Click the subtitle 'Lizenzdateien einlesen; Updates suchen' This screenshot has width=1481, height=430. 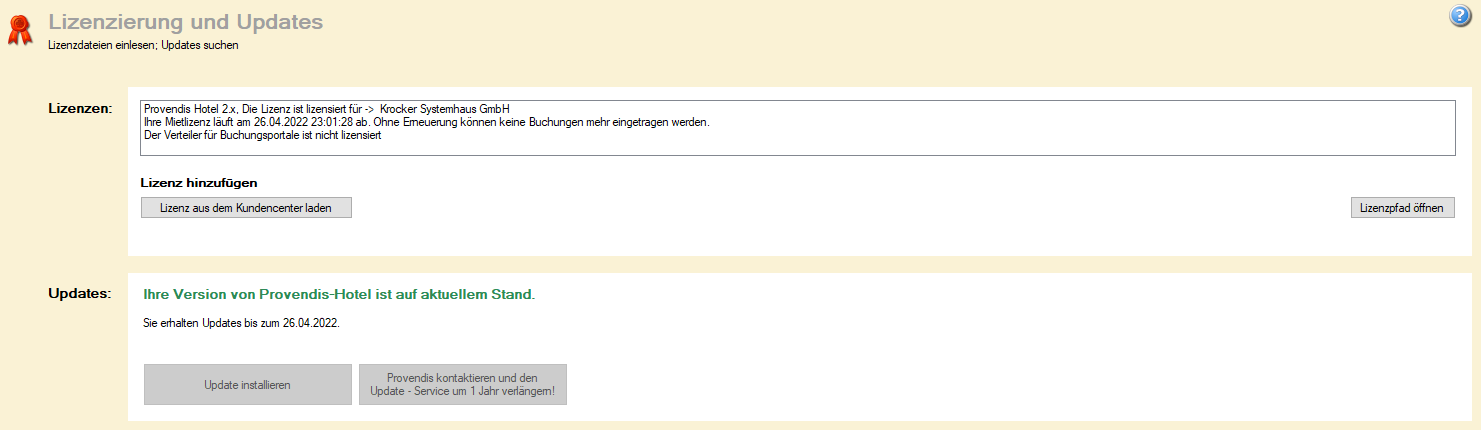(x=143, y=45)
